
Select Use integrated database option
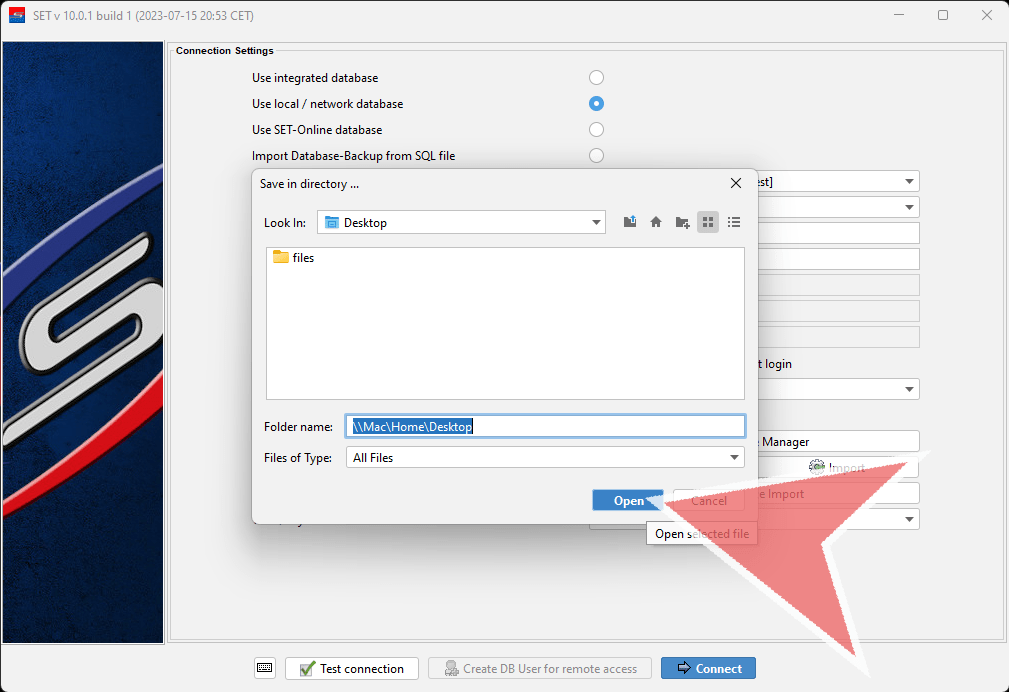[596, 78]
